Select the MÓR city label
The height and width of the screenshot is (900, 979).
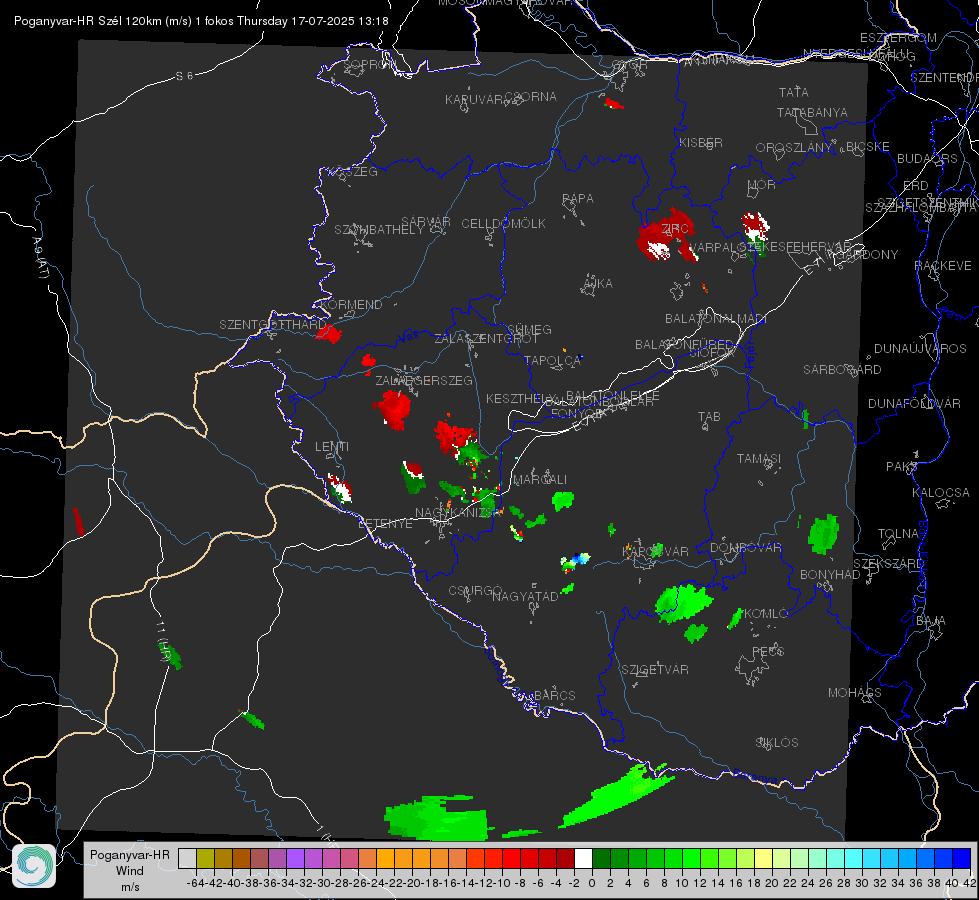click(x=762, y=185)
